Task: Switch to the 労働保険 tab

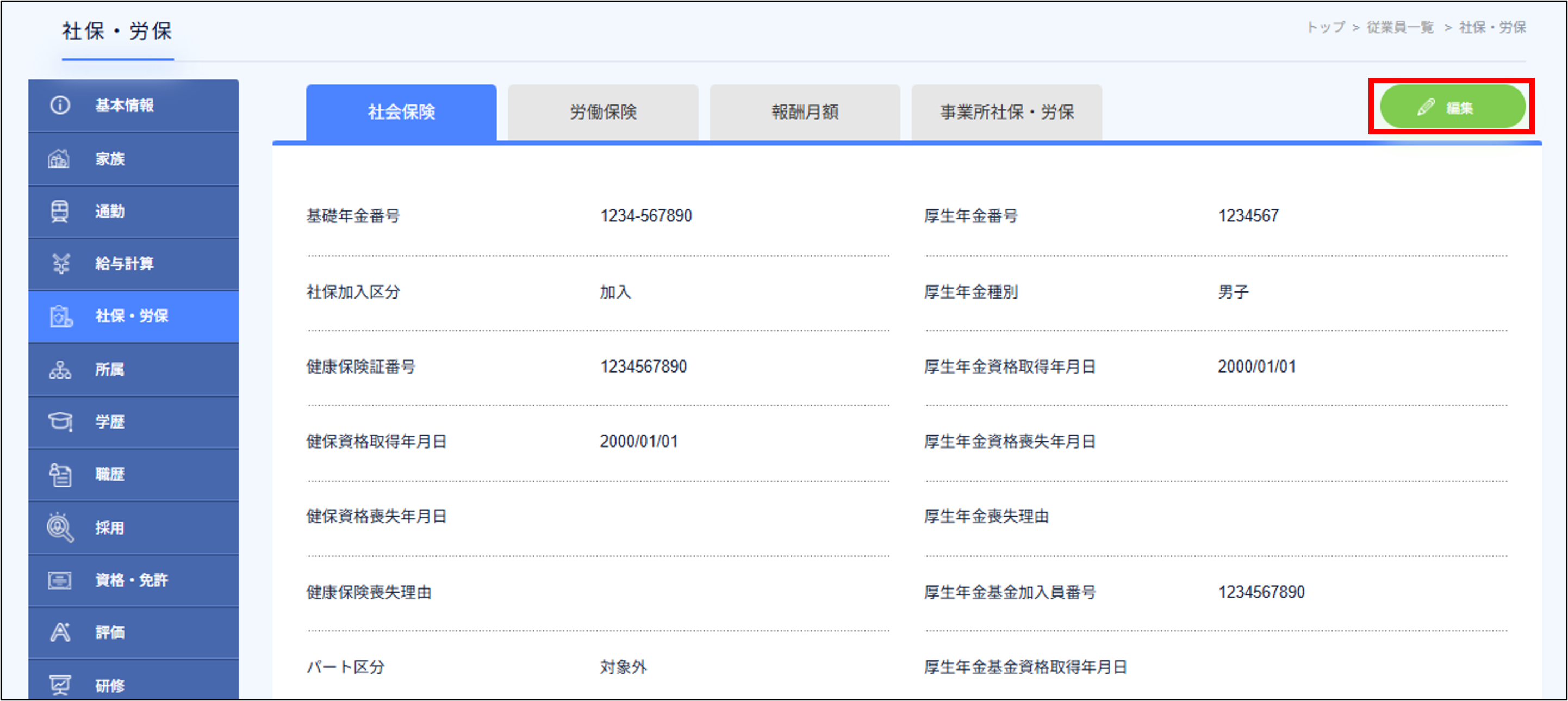Action: coord(602,111)
